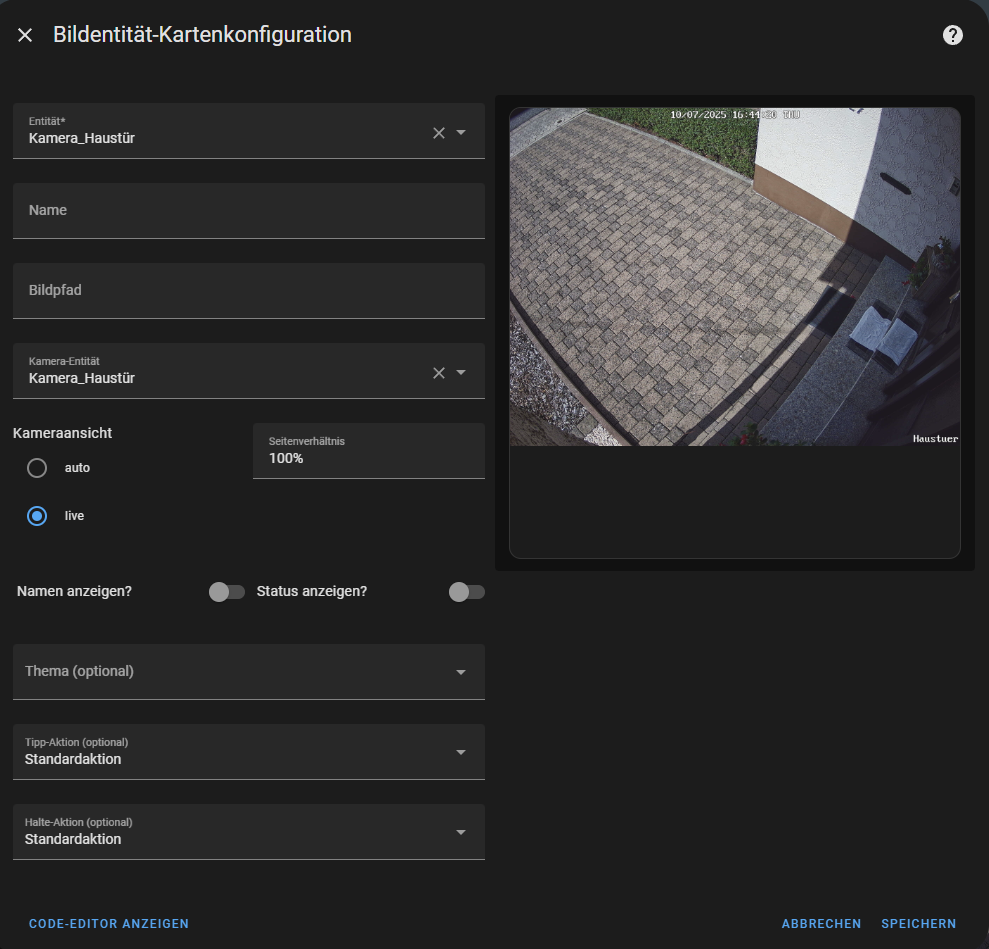This screenshot has height=949, width=989.
Task: Click the Name input field
Action: pos(248,211)
